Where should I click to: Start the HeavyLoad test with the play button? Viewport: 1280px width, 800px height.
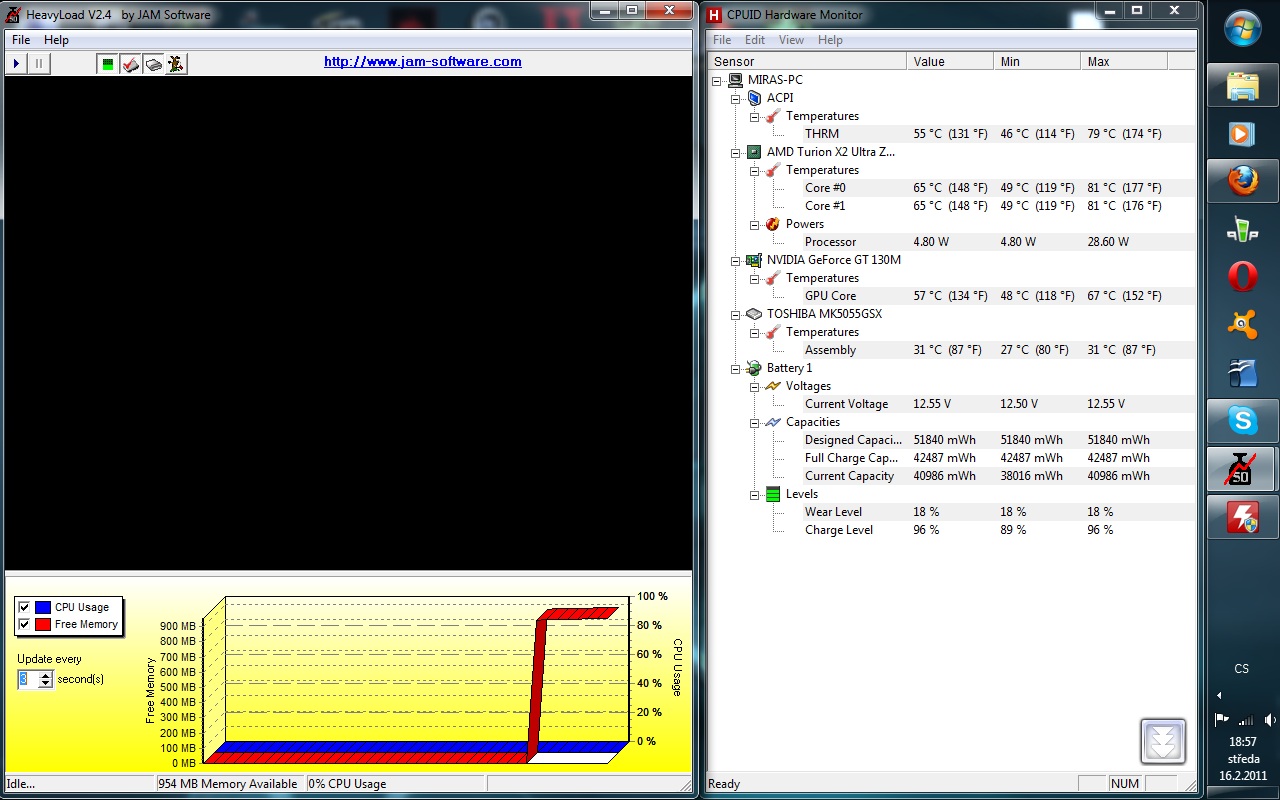click(16, 64)
